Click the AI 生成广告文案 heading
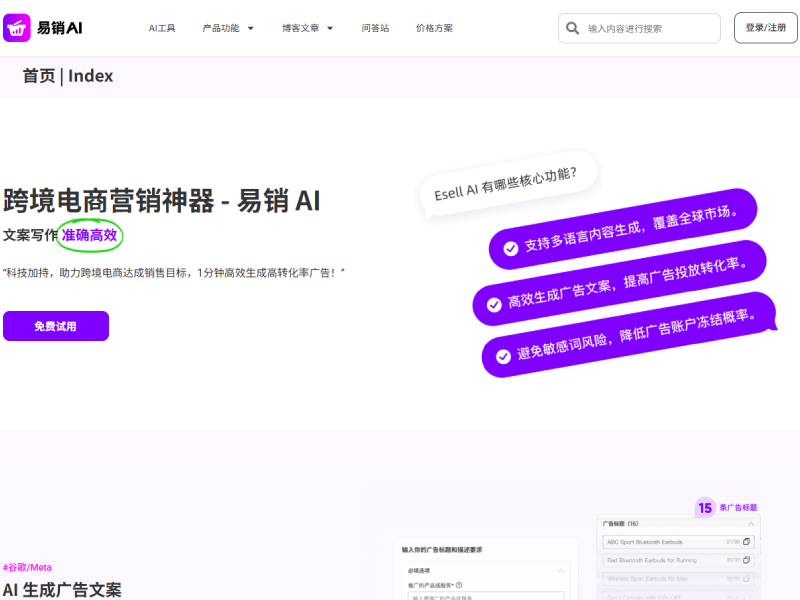 tap(62, 590)
